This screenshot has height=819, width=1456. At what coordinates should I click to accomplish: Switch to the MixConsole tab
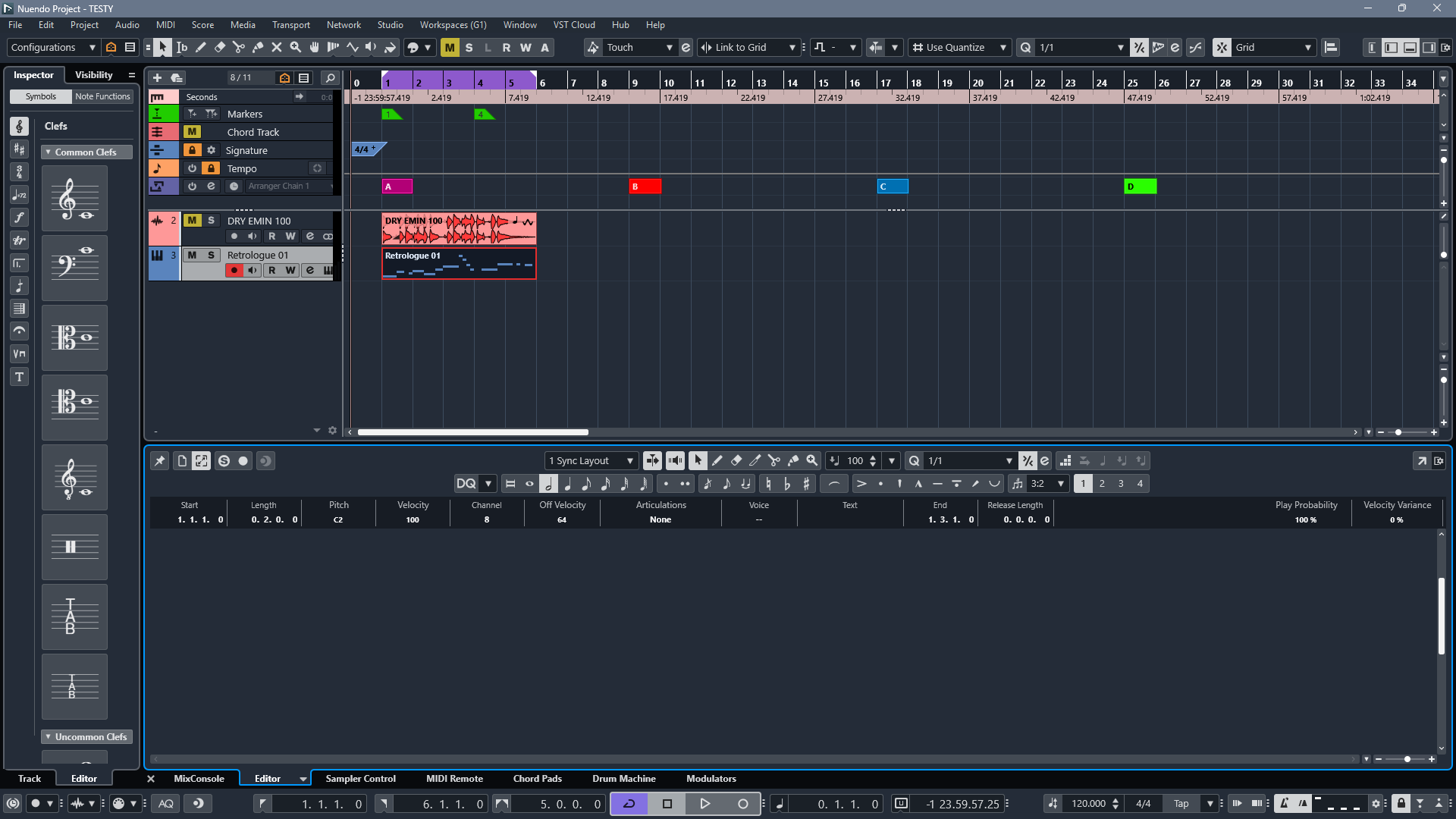pyautogui.click(x=199, y=779)
